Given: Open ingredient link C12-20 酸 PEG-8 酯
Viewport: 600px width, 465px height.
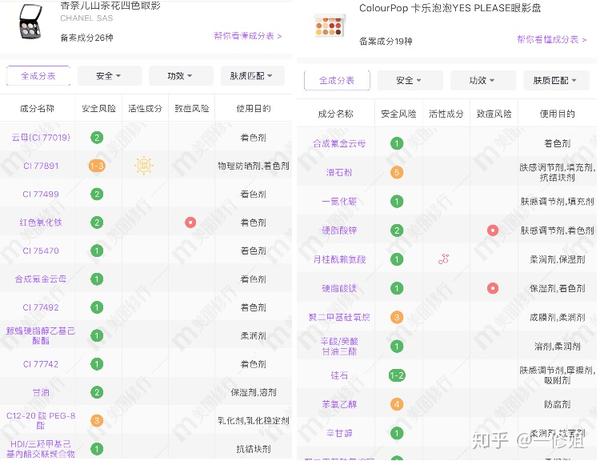Looking at the screenshot, I should [x=41, y=421].
